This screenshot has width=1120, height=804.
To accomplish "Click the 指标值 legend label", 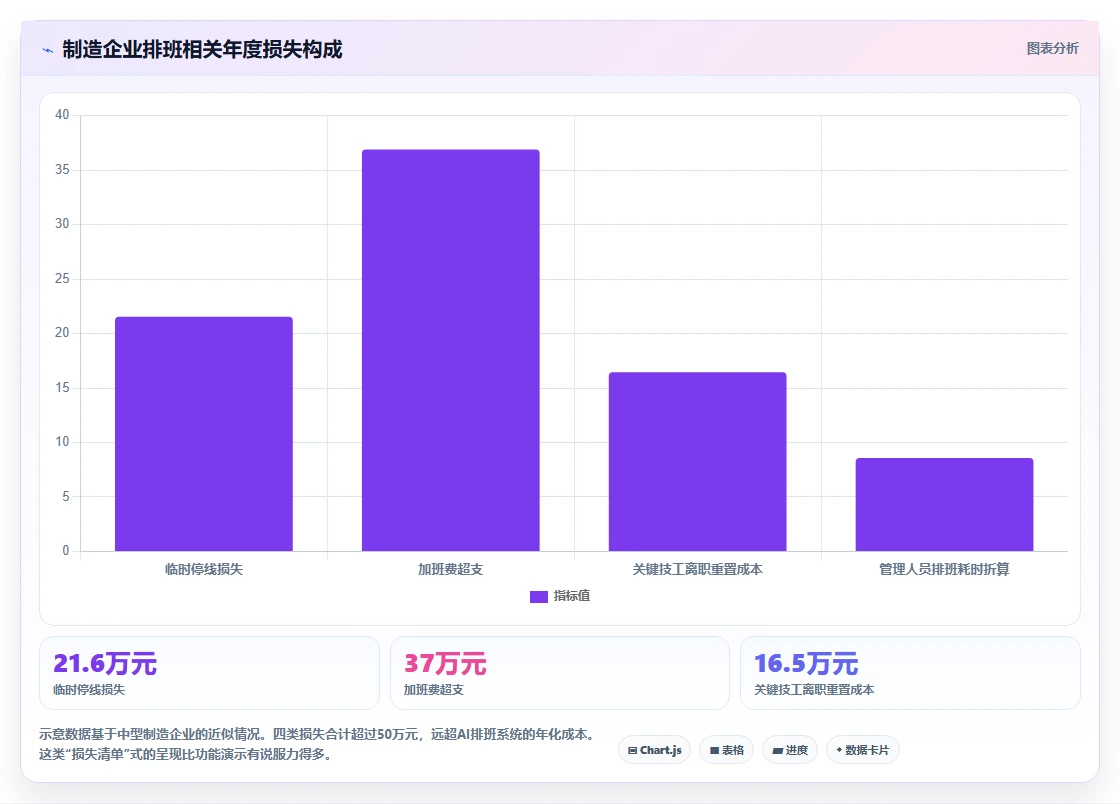I will (571, 596).
